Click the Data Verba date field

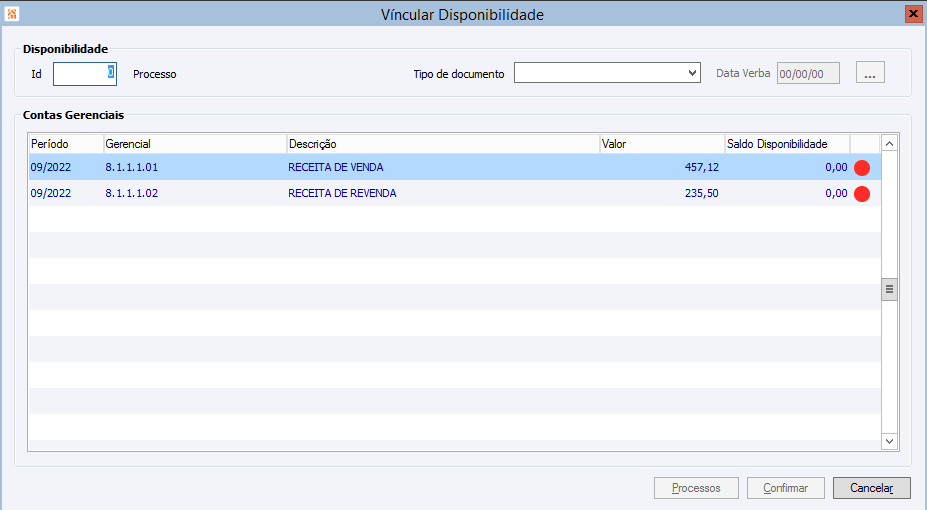pyautogui.click(x=808, y=73)
